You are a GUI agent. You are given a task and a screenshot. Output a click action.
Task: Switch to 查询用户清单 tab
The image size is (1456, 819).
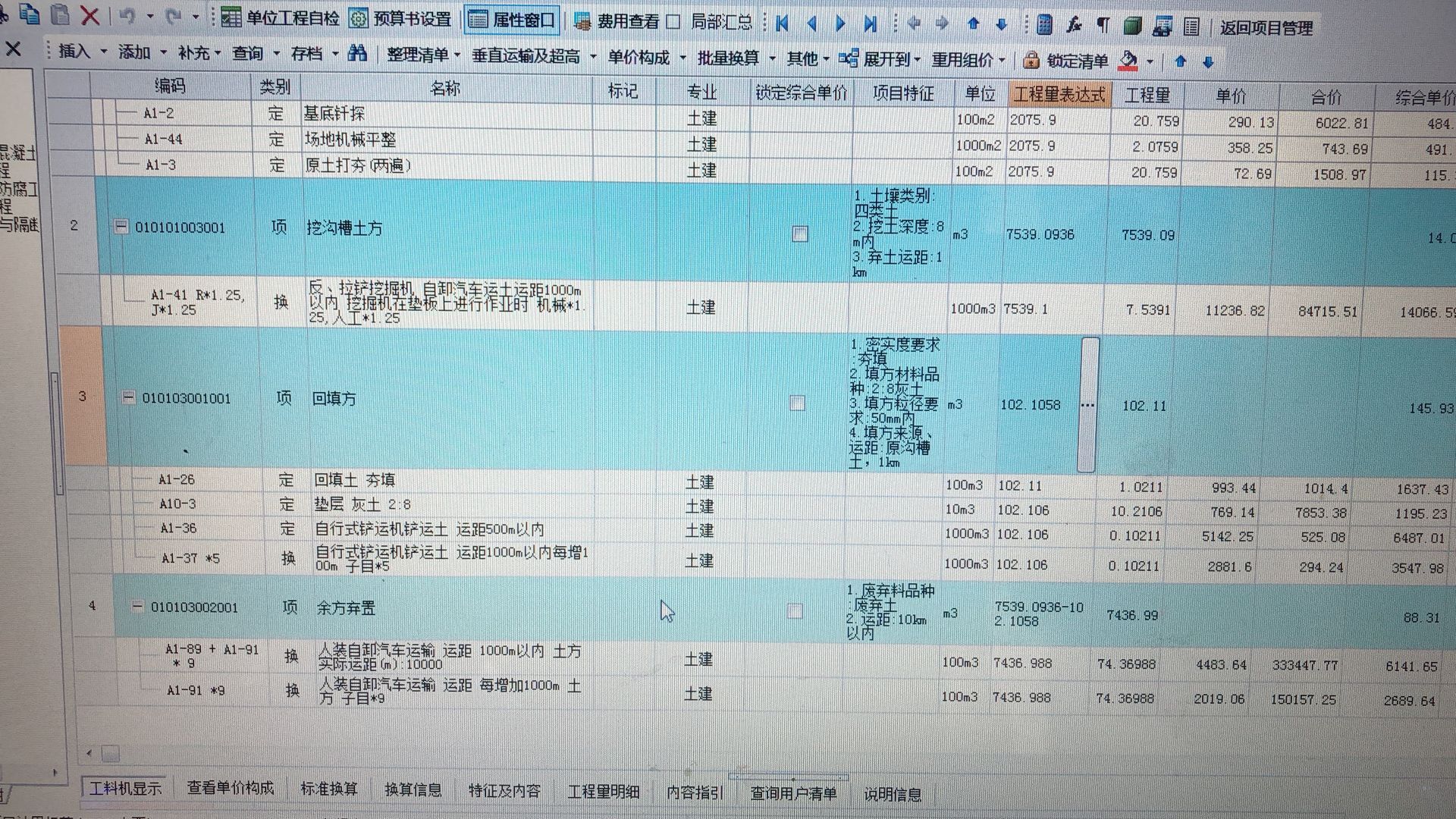click(793, 792)
